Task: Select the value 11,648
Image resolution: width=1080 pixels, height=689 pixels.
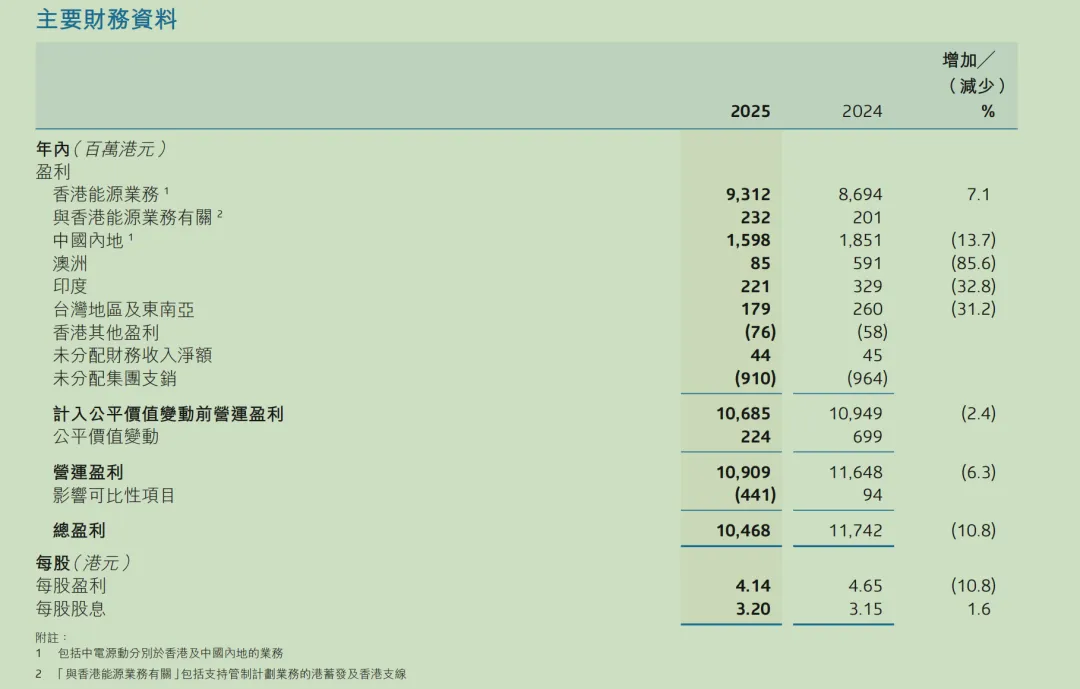Action: point(855,472)
